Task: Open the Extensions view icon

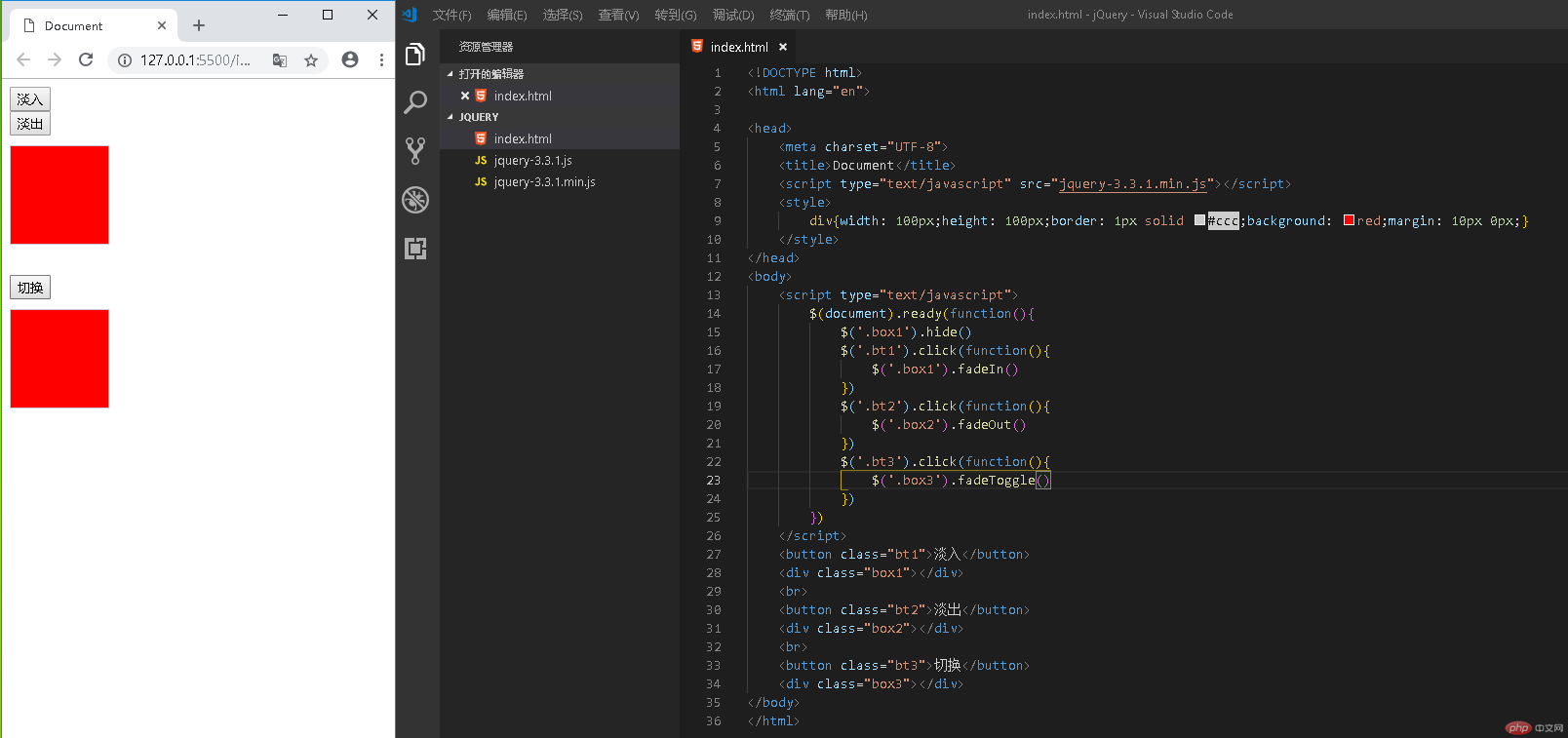Action: 415,249
